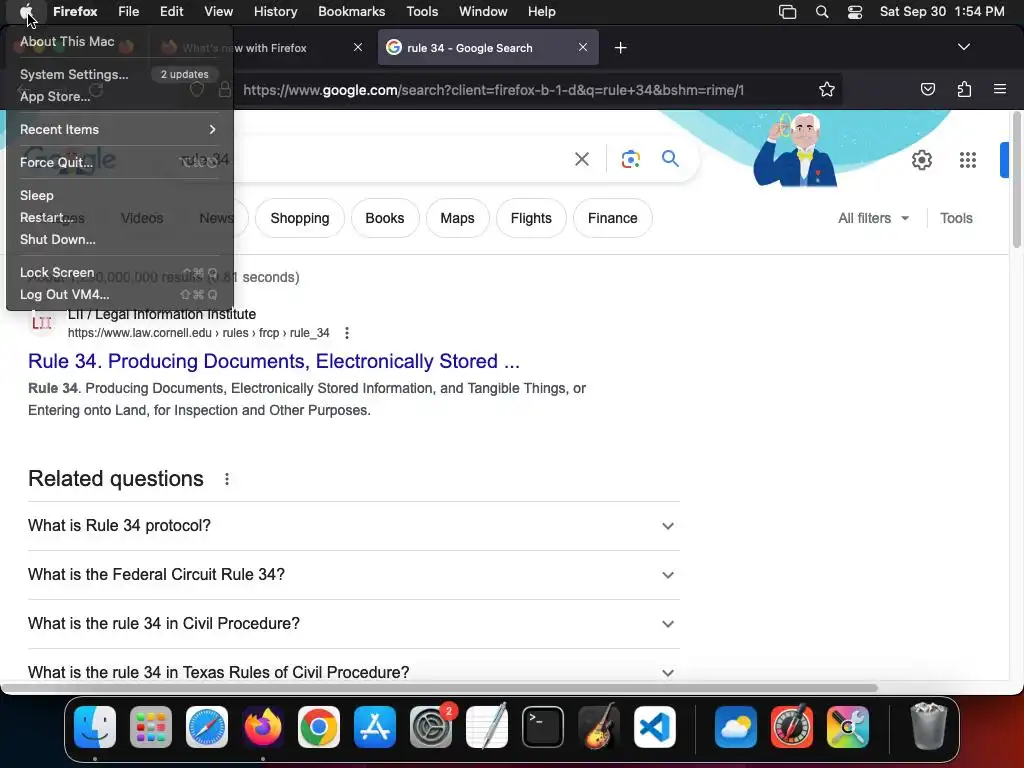Launch Safari from the dock
The height and width of the screenshot is (768, 1024).
(207, 727)
